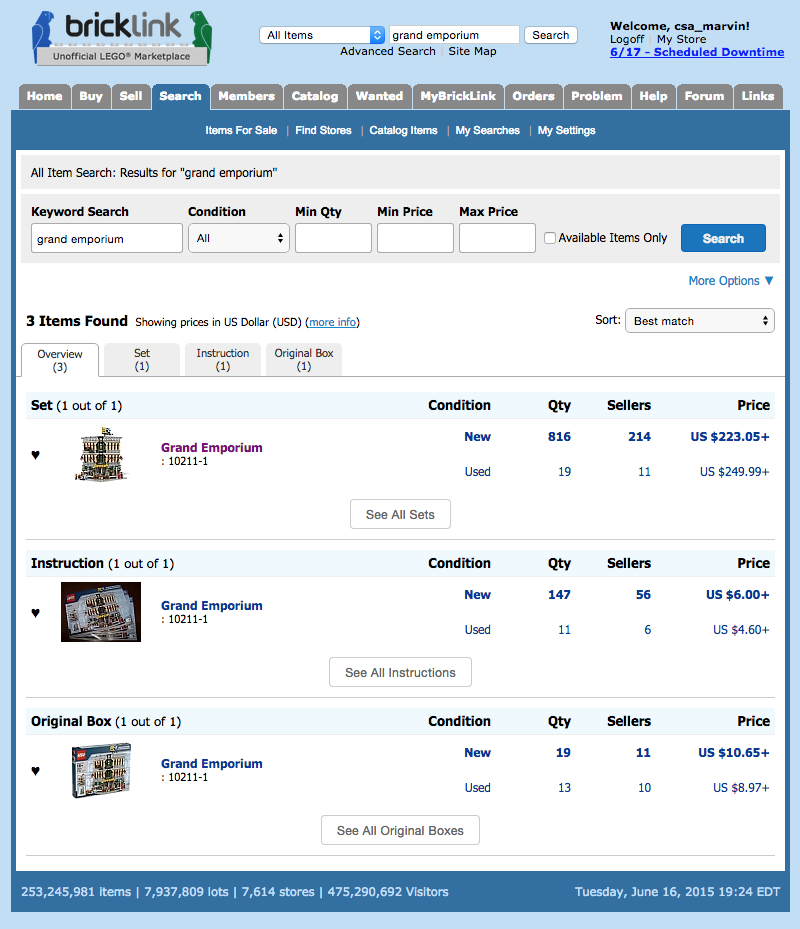Screen dimensions: 800x929
Task: Focus the Keyword Search field
Action: pos(107,238)
